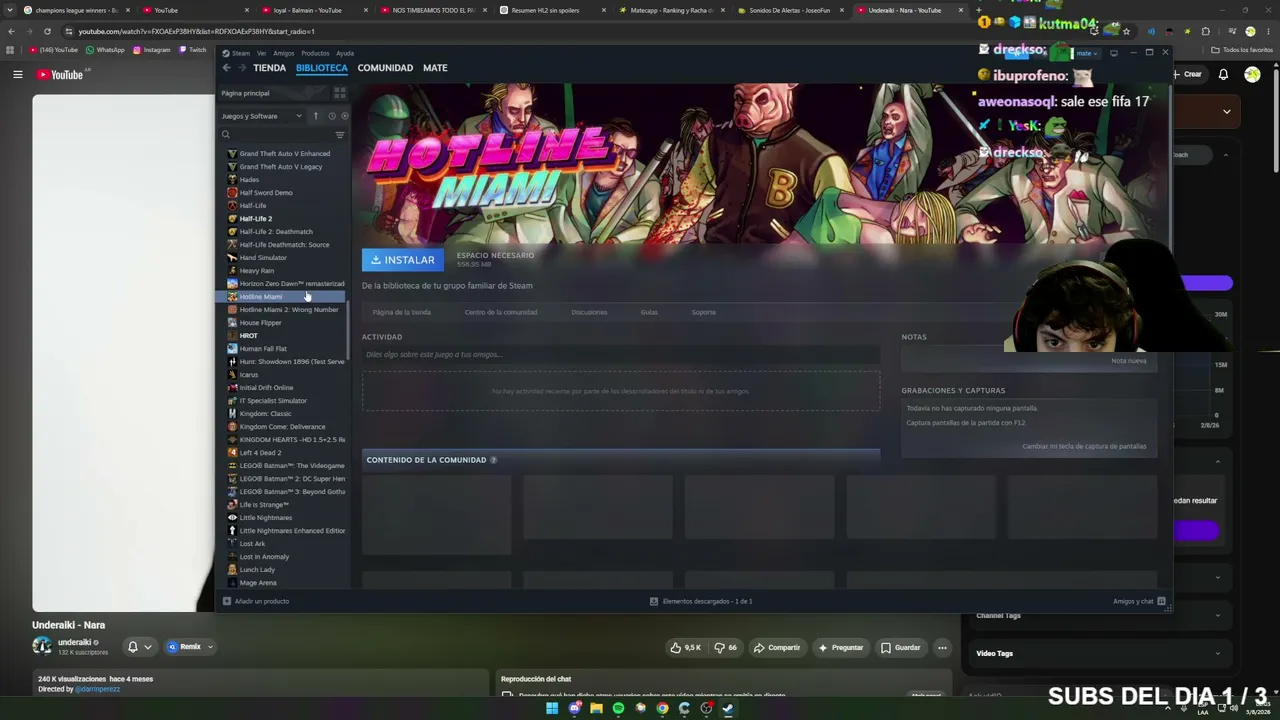This screenshot has width=1280, height=720.
Task: Switch to the toyal - Balmain browser tab
Action: click(x=315, y=10)
